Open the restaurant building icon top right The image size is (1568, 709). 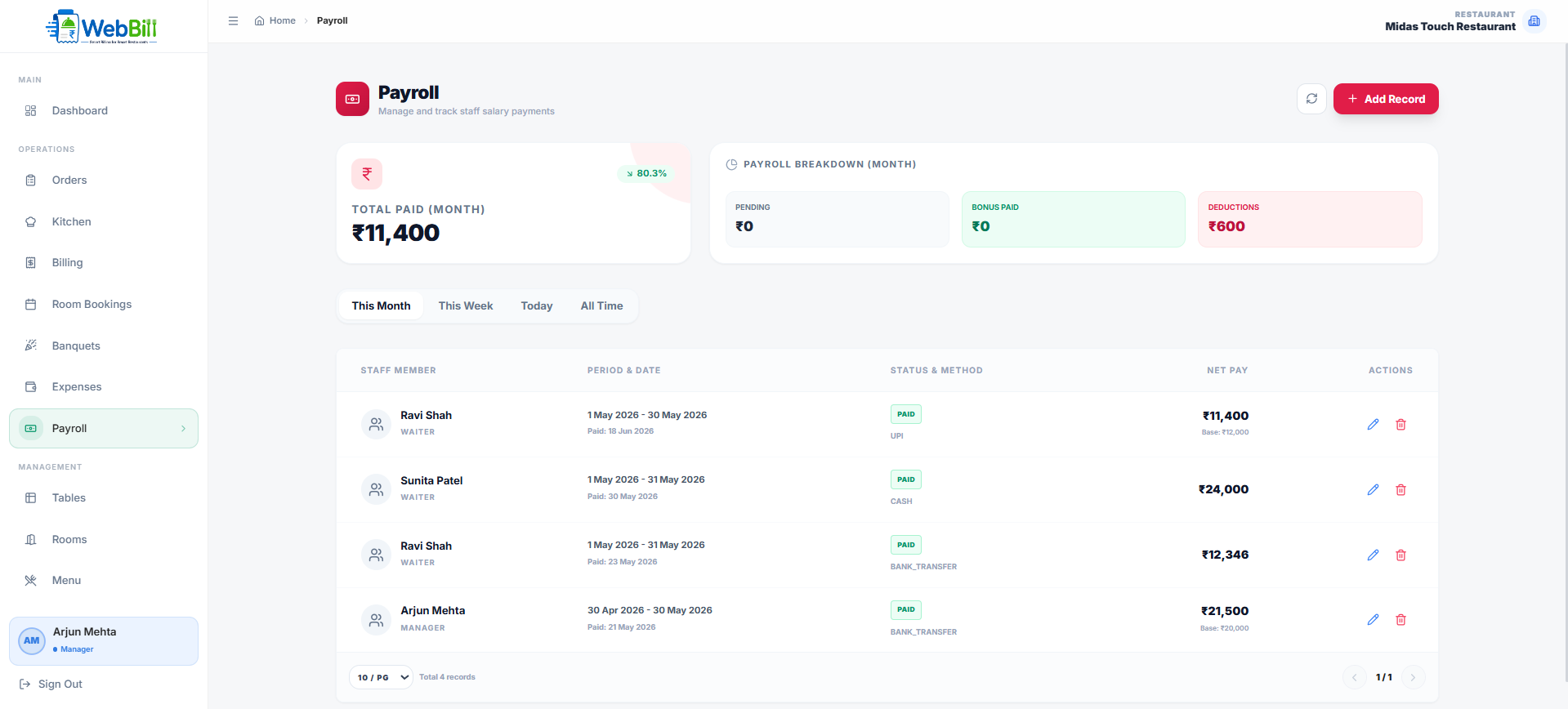point(1534,21)
